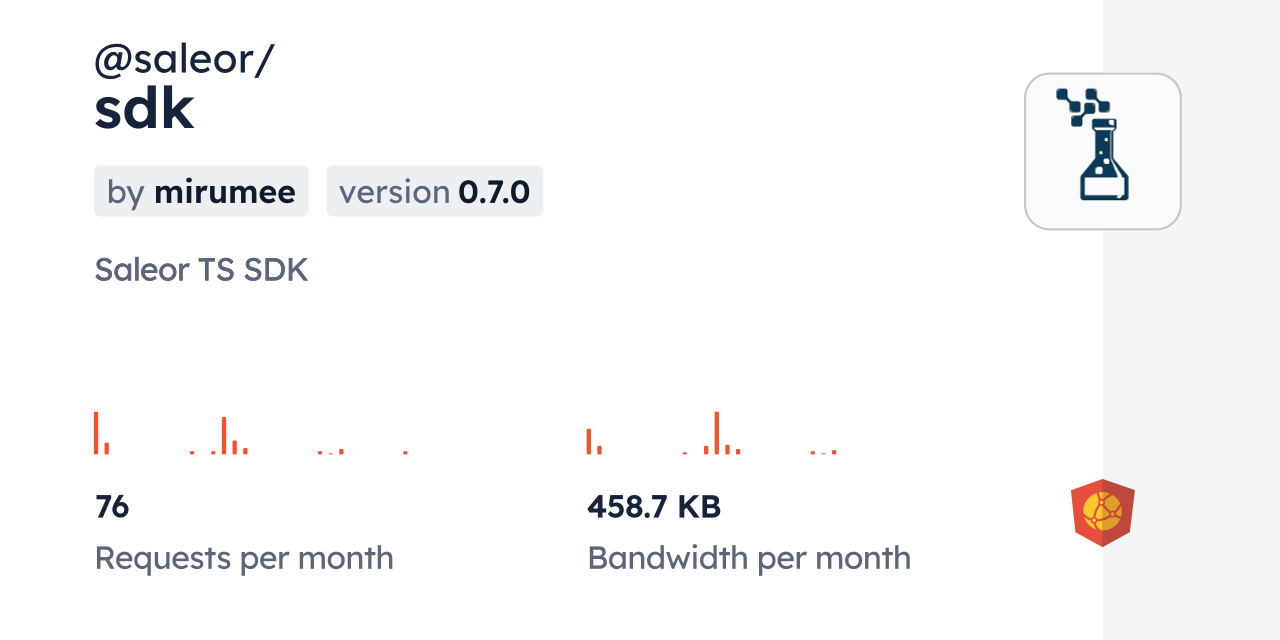Click the Saleor flask package logo
Viewport: 1280px width, 640px height.
1102,151
